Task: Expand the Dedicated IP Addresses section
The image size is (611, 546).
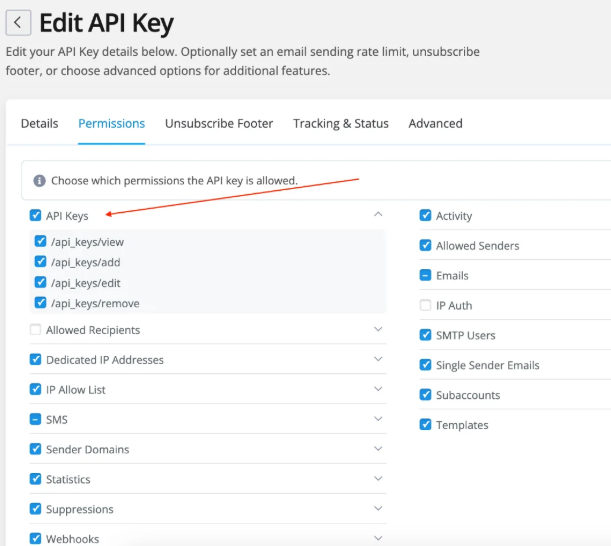Action: 378,360
